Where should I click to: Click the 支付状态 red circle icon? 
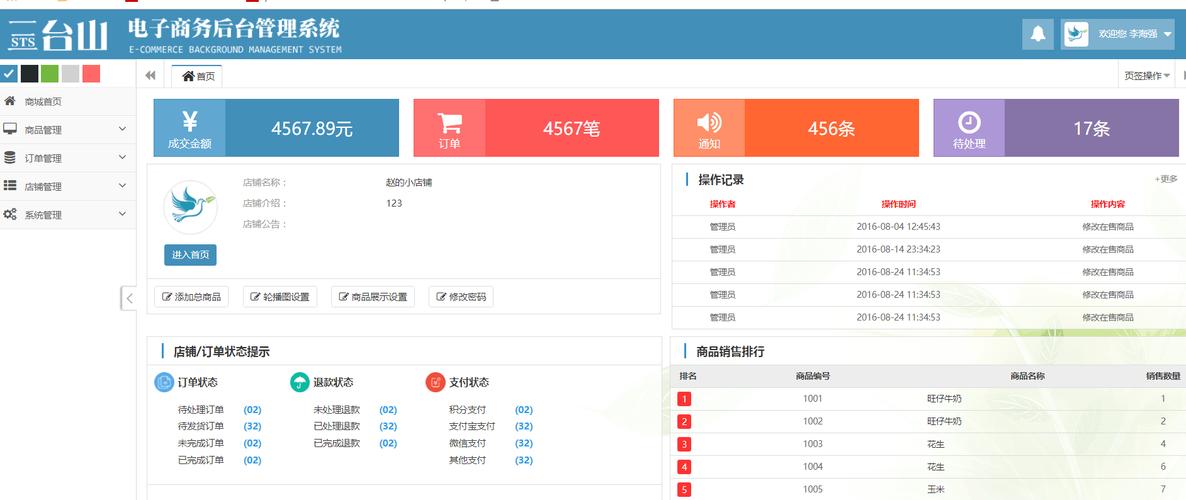point(435,382)
